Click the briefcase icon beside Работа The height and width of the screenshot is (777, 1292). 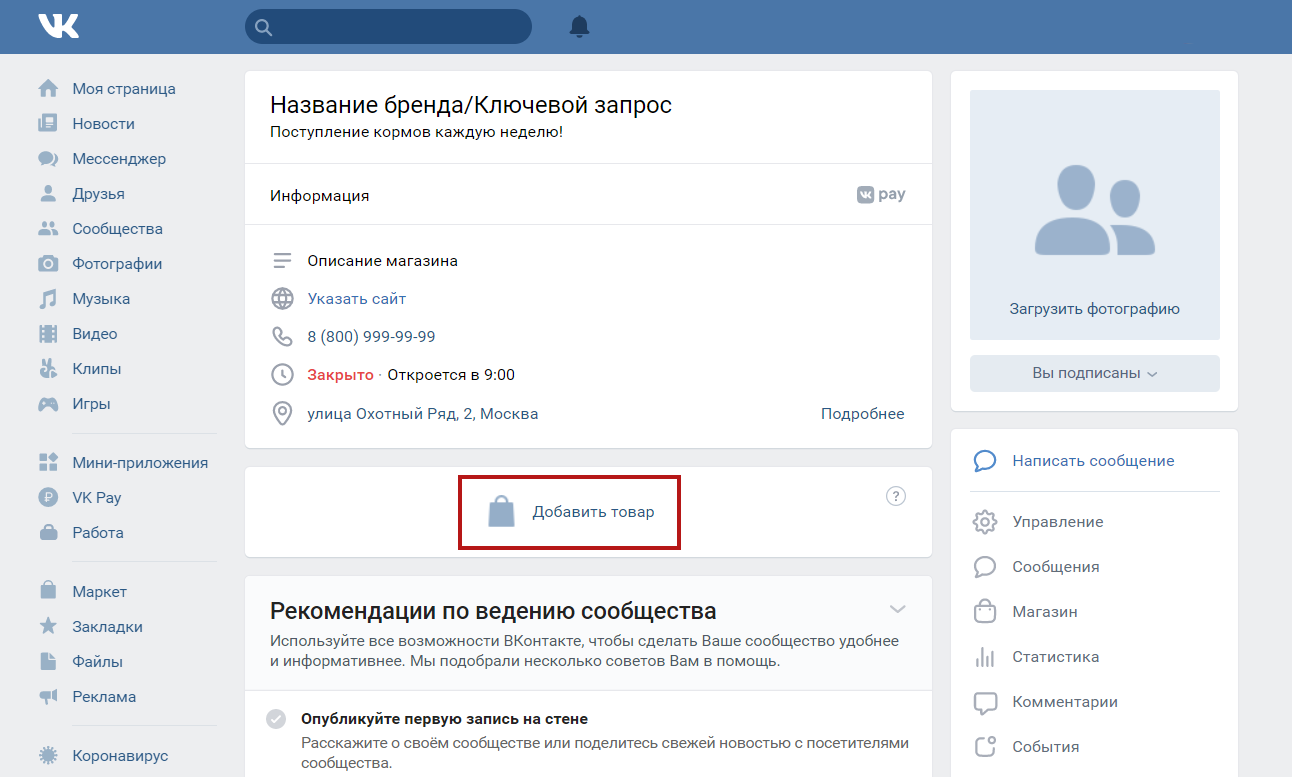click(48, 532)
